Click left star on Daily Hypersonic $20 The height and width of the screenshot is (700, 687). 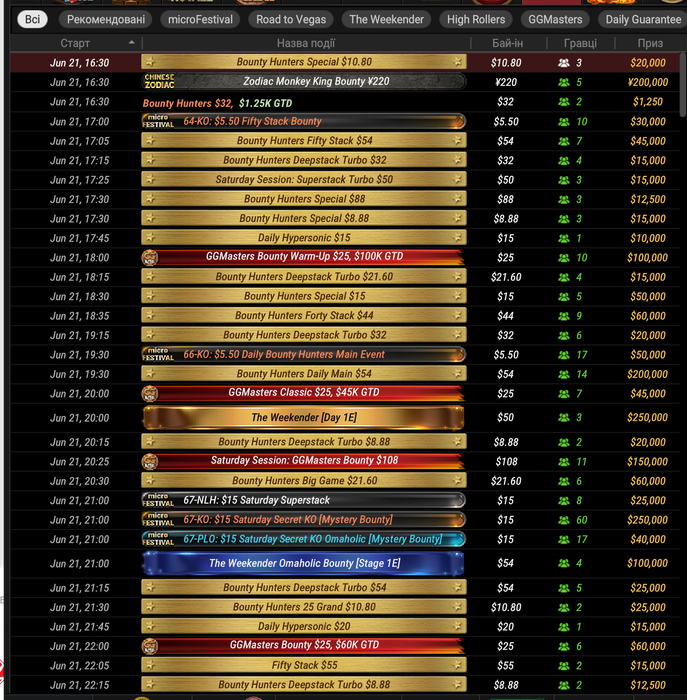(150, 626)
